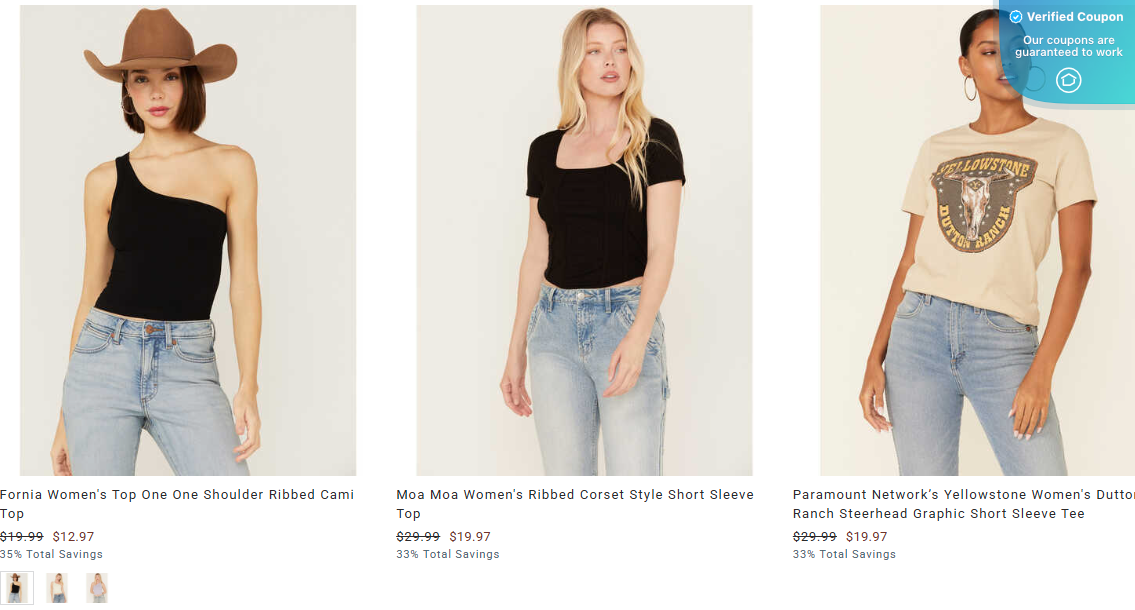Image resolution: width=1135 pixels, height=610 pixels.
Task: Click the circular home icon in the coupon popup
Action: tap(1069, 81)
